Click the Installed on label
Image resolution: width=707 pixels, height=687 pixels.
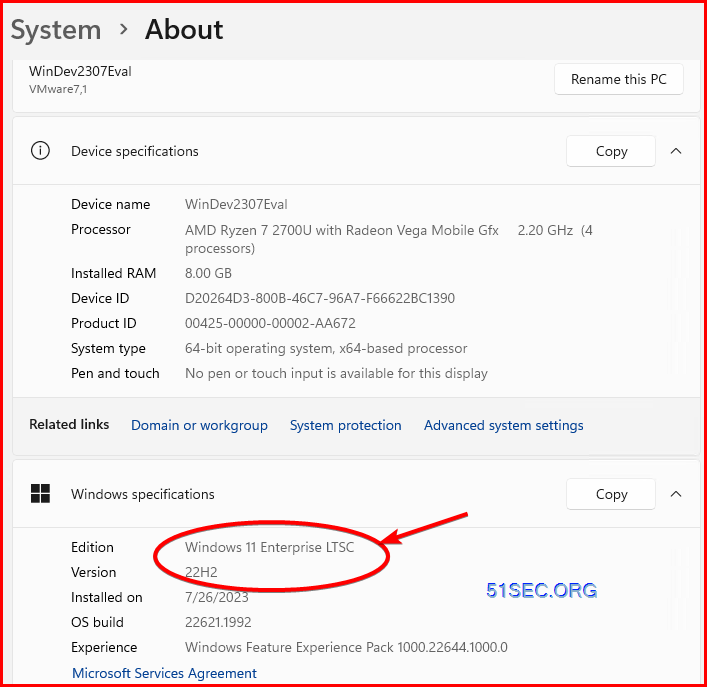point(106,597)
